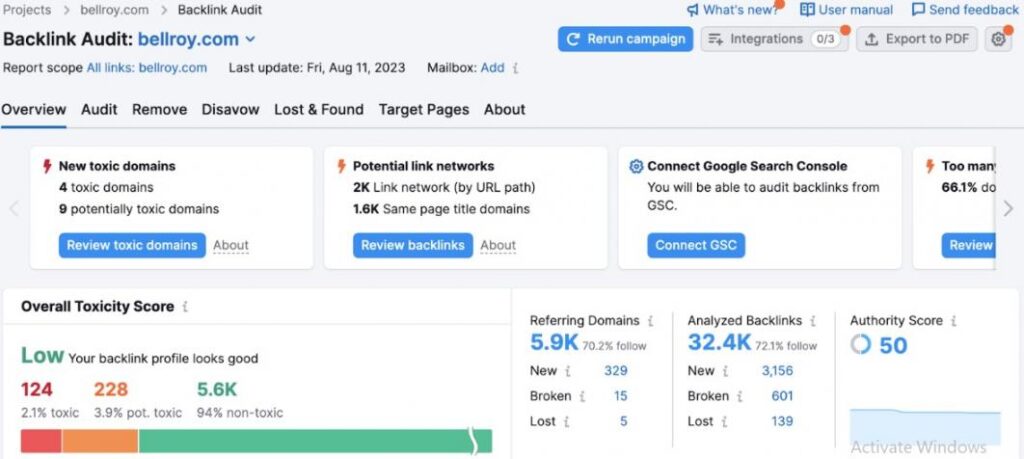The image size is (1024, 459).
Task: Click the gear icon on Connect Google Search Console
Action: [x=636, y=166]
